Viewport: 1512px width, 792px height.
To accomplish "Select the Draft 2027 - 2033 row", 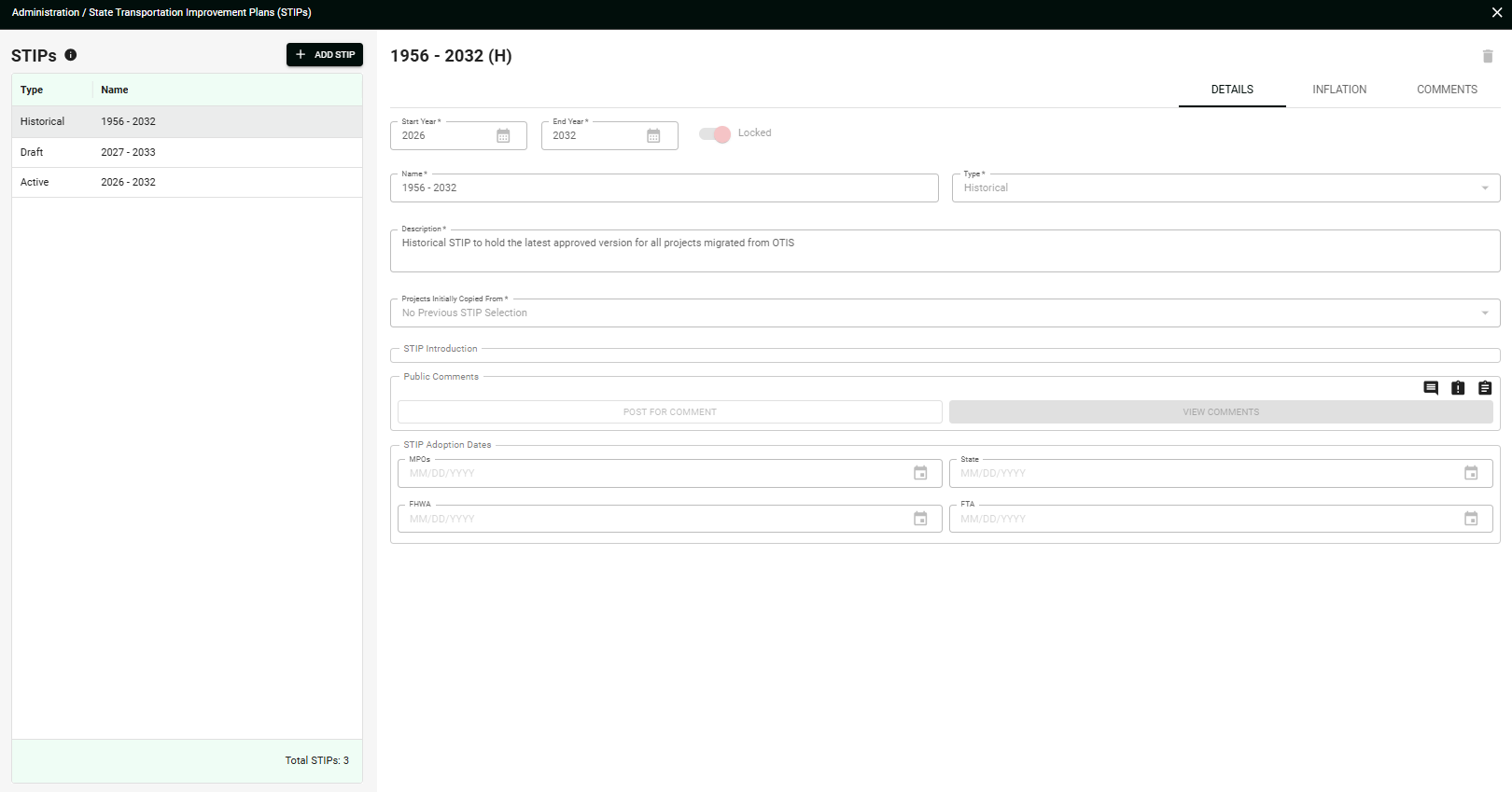I will pyautogui.click(x=187, y=152).
